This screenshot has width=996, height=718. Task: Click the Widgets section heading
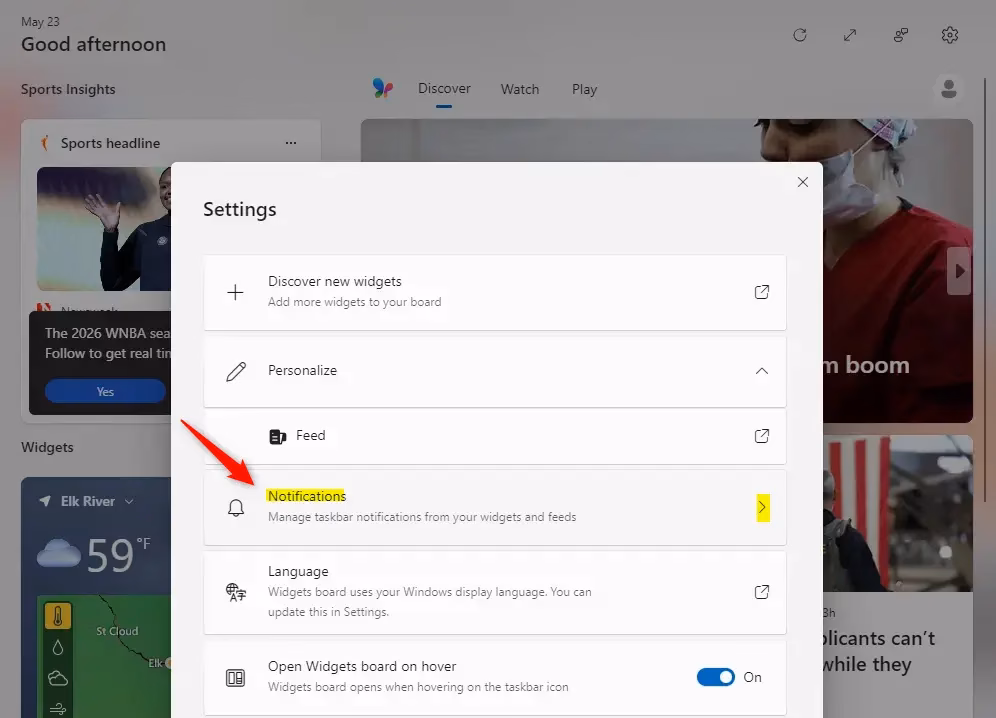click(x=47, y=447)
